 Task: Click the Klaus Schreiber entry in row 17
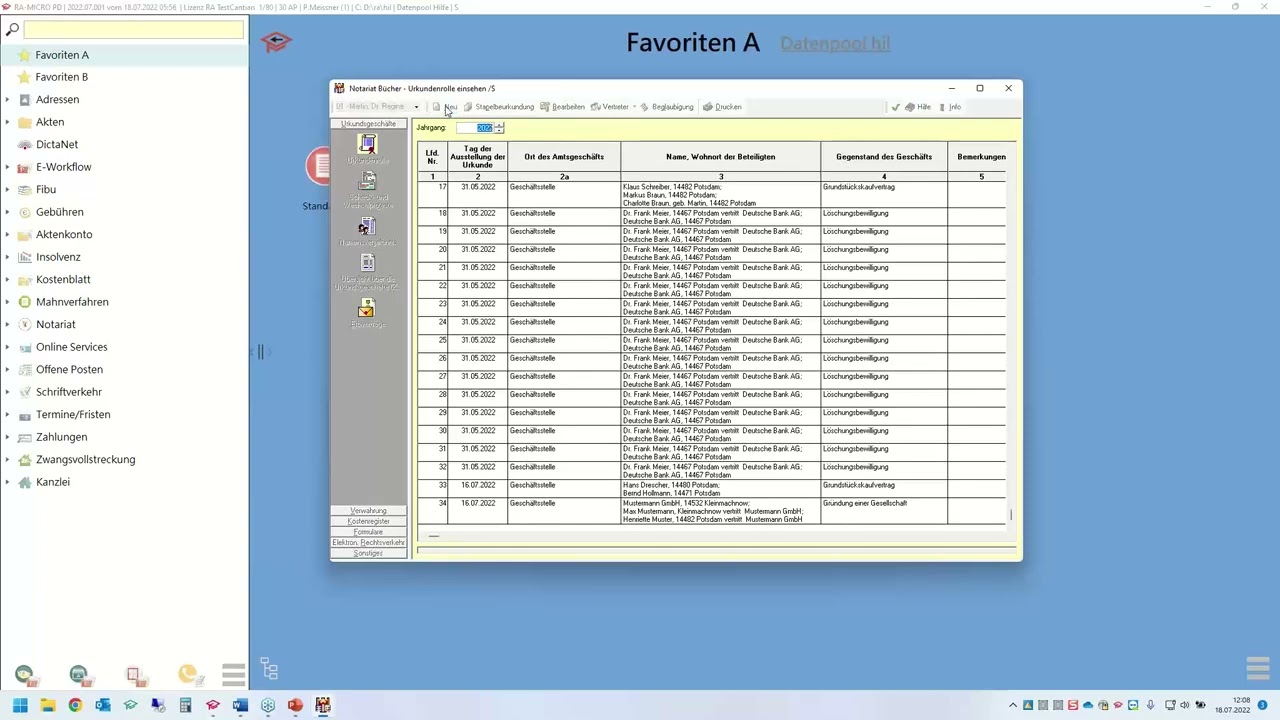tap(720, 195)
